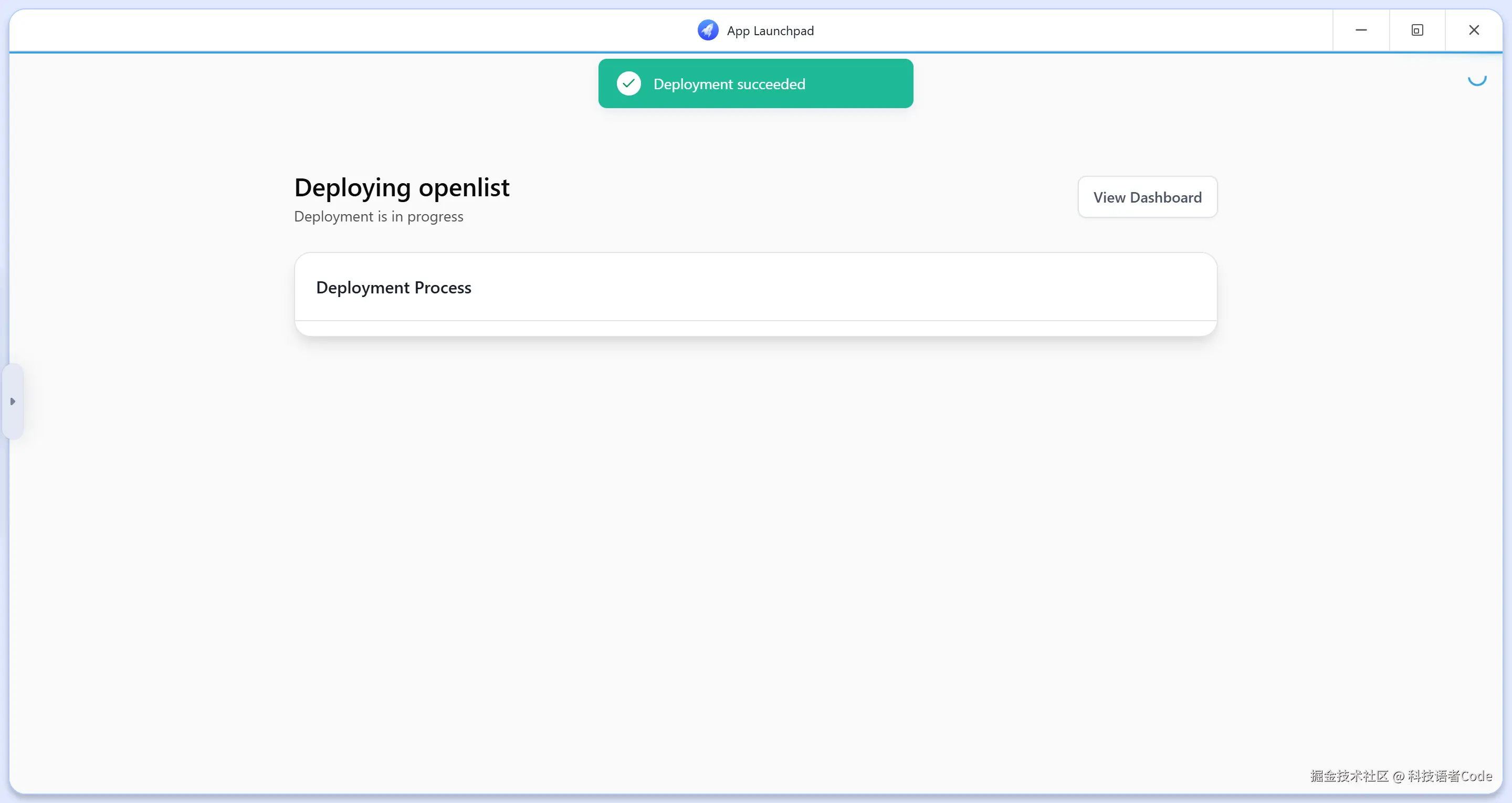Click the App Launchpad rocket icon
This screenshot has width=1512, height=803.
click(x=707, y=30)
